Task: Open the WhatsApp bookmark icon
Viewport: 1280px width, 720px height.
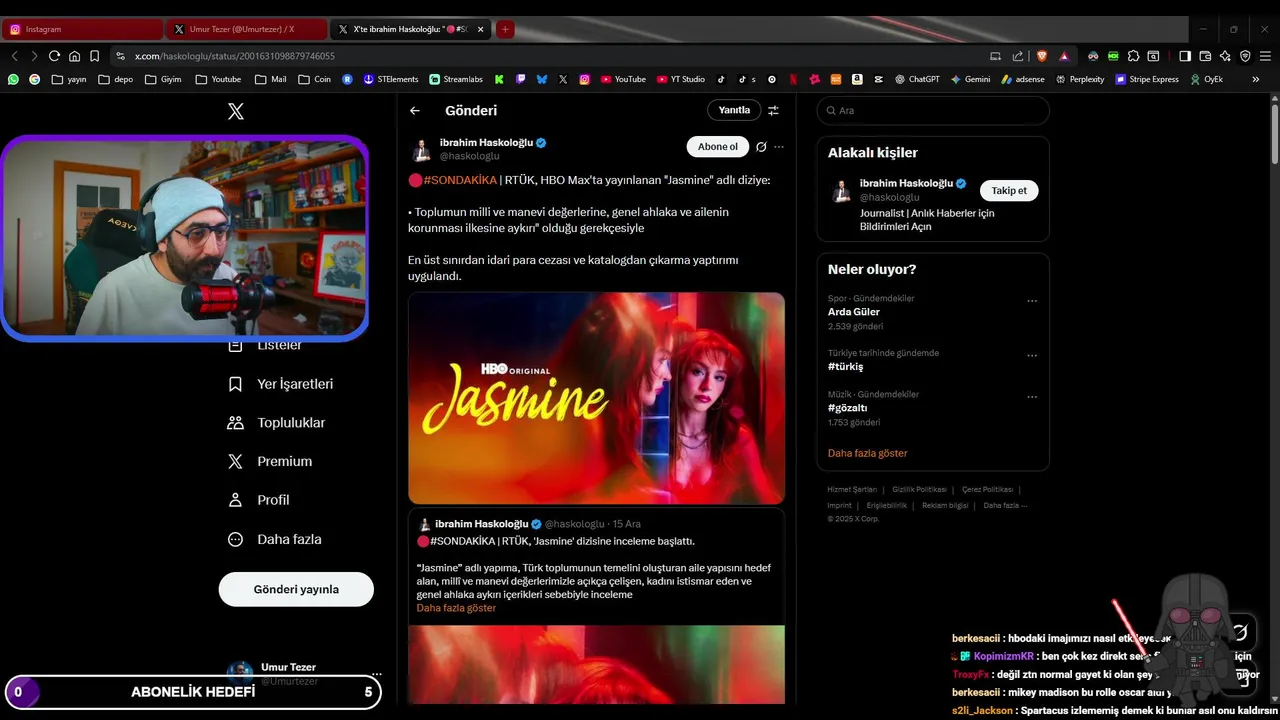Action: (14, 79)
